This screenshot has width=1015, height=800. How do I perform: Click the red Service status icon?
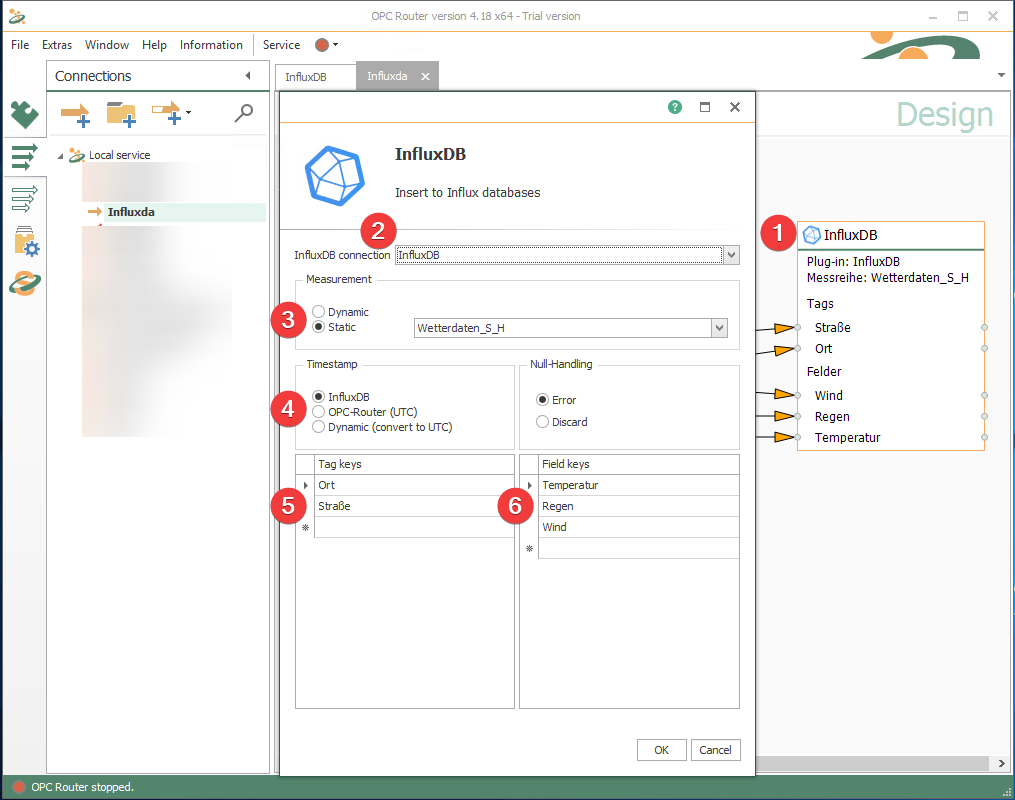pos(322,45)
